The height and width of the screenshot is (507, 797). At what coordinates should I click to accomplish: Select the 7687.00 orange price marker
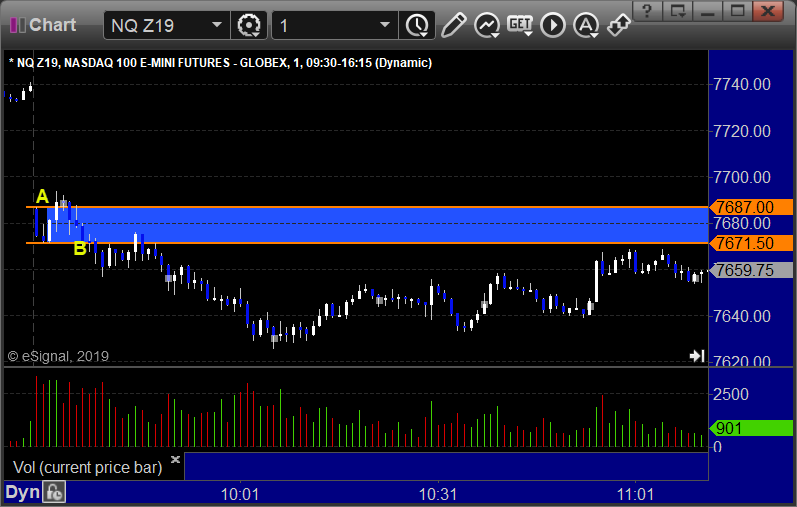pyautogui.click(x=752, y=207)
